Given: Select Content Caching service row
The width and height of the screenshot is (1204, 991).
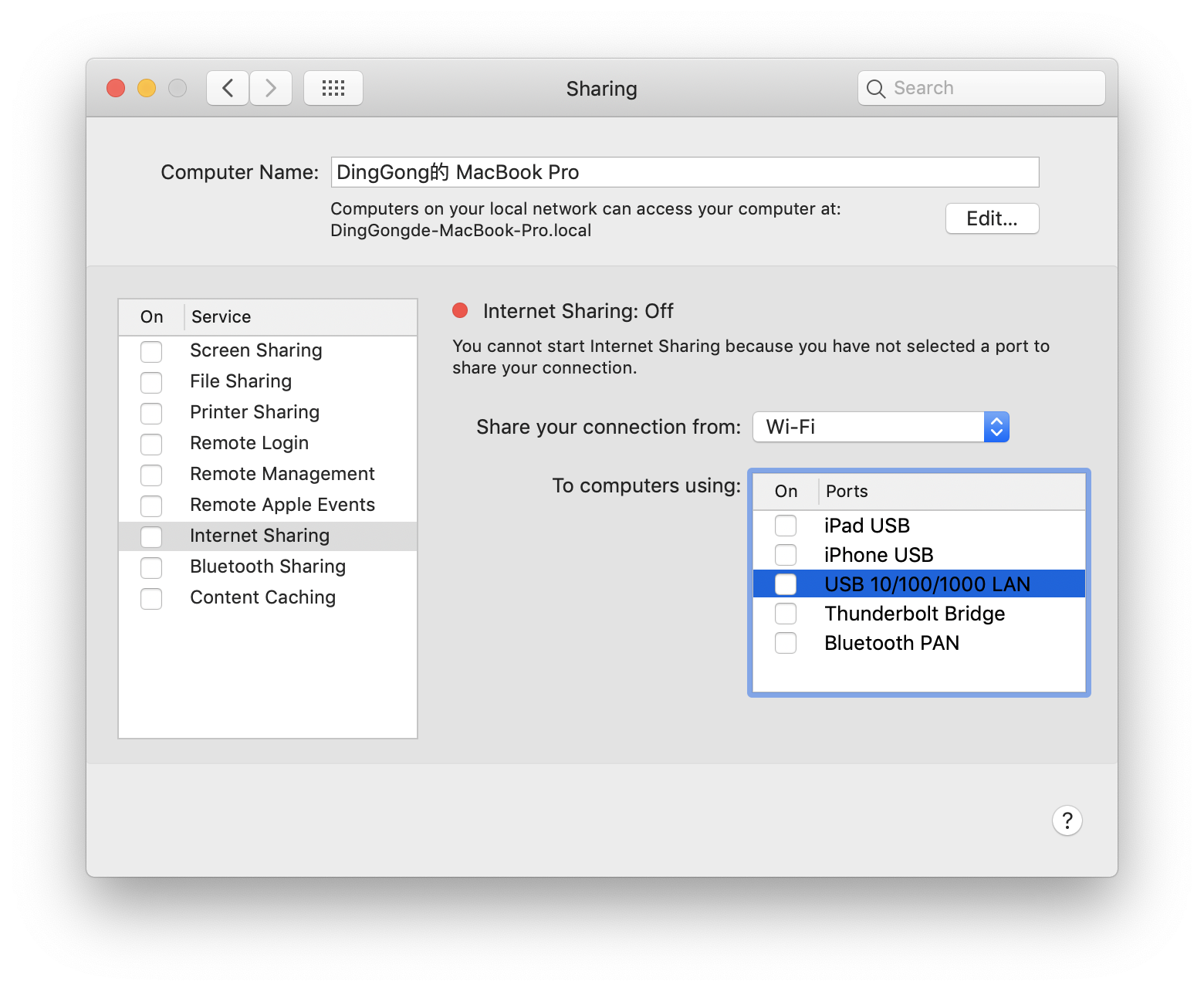Looking at the screenshot, I should pyautogui.click(x=262, y=597).
